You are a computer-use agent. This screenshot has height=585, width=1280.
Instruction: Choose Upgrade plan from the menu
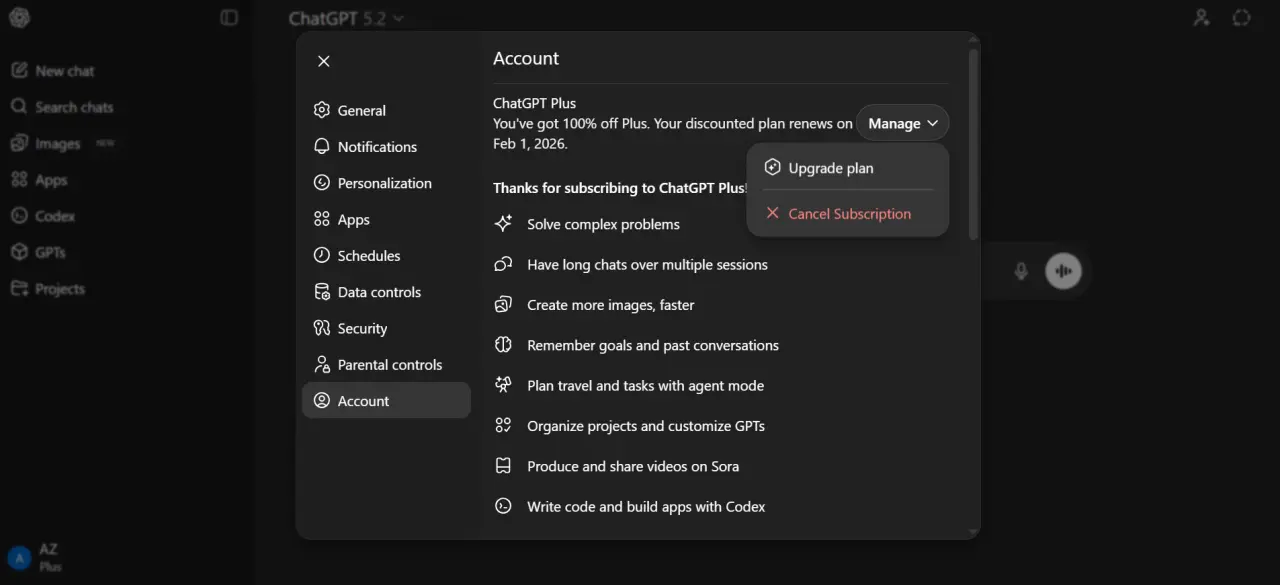848,168
